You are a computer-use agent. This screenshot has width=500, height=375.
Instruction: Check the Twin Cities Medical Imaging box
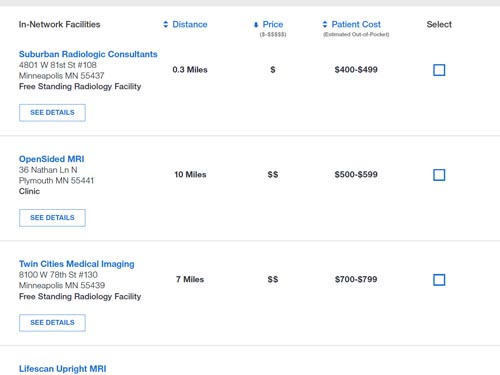click(x=439, y=280)
